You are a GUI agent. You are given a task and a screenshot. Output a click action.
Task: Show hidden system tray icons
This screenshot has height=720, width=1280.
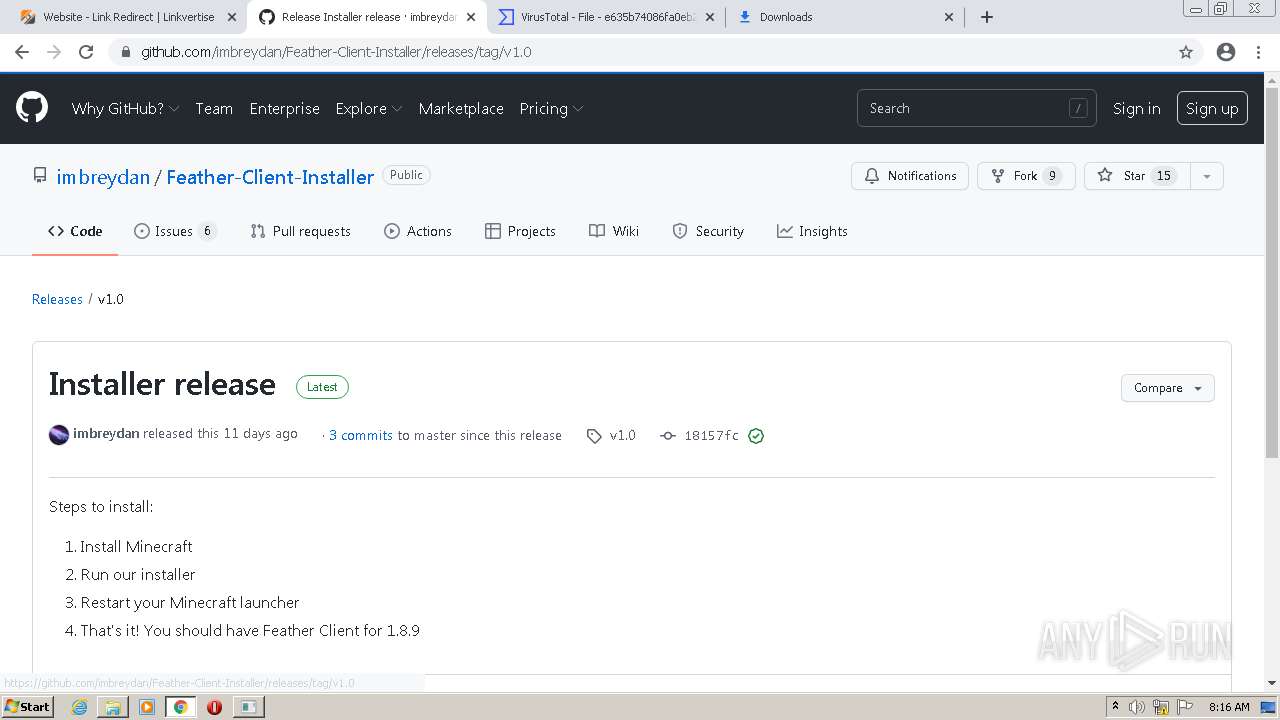pyautogui.click(x=1116, y=707)
